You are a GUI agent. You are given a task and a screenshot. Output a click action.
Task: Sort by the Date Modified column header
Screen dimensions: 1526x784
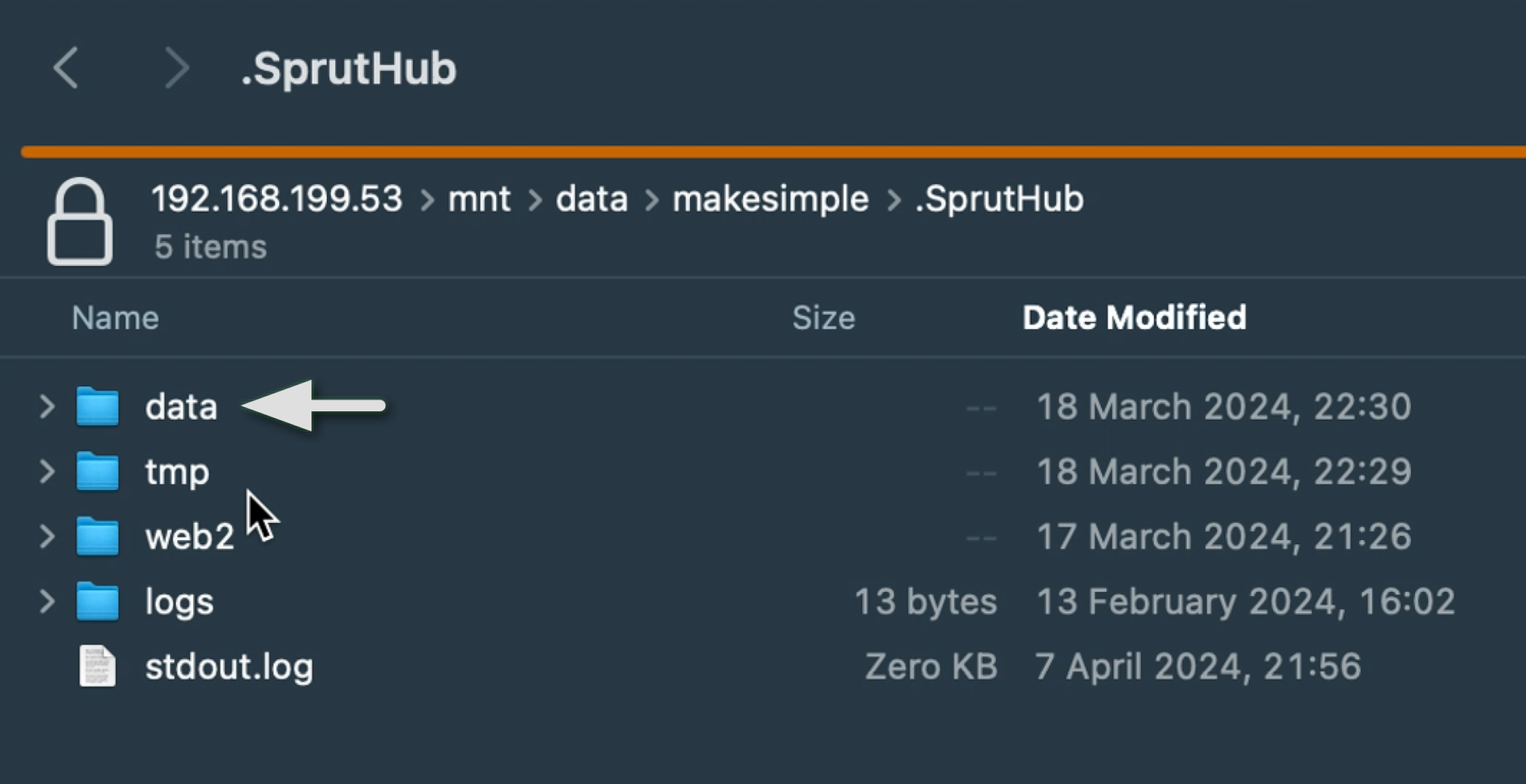(x=1134, y=318)
